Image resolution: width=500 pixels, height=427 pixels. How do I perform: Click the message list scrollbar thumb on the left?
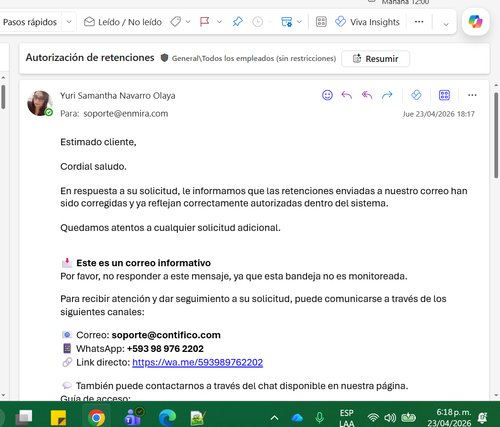pyautogui.click(x=3, y=97)
